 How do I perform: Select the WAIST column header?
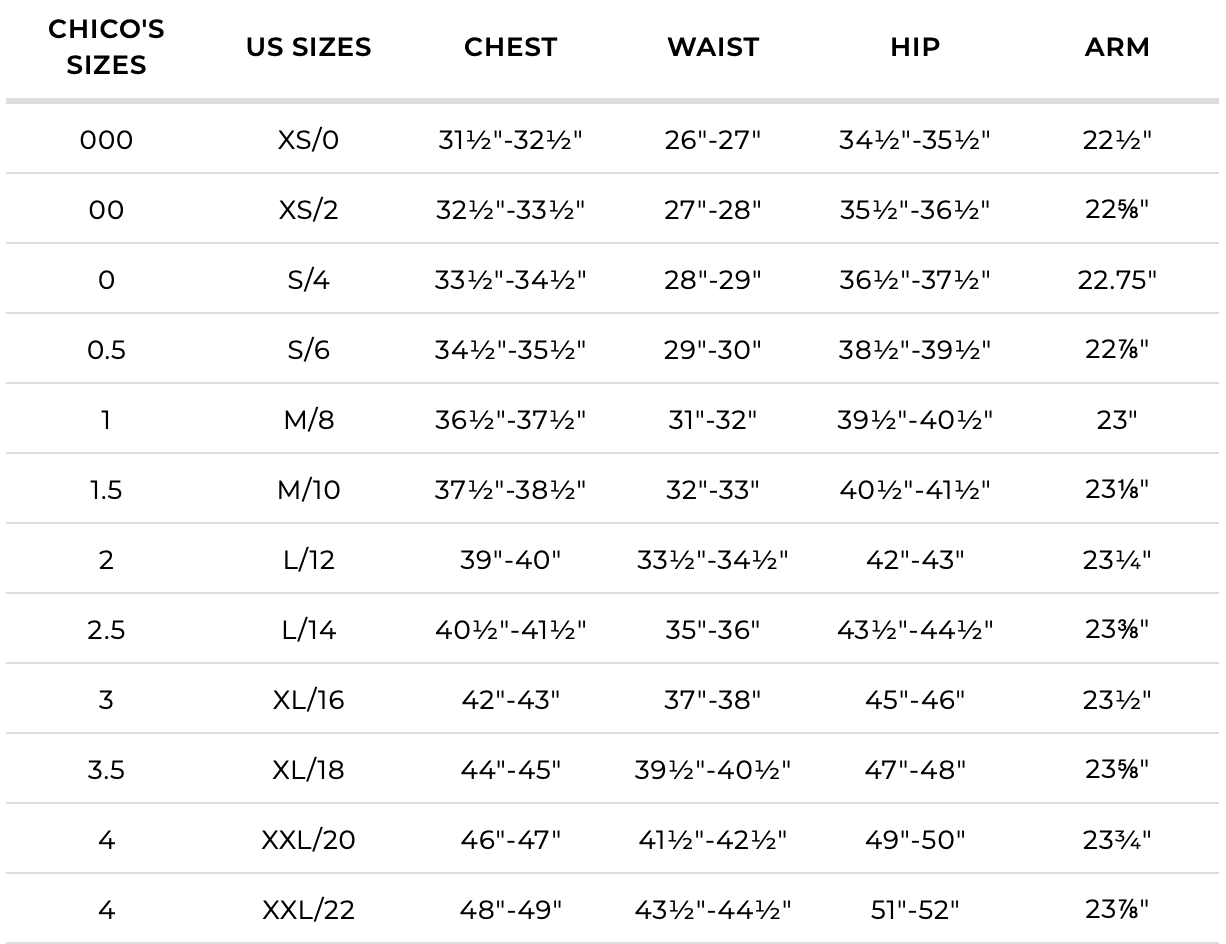(713, 47)
